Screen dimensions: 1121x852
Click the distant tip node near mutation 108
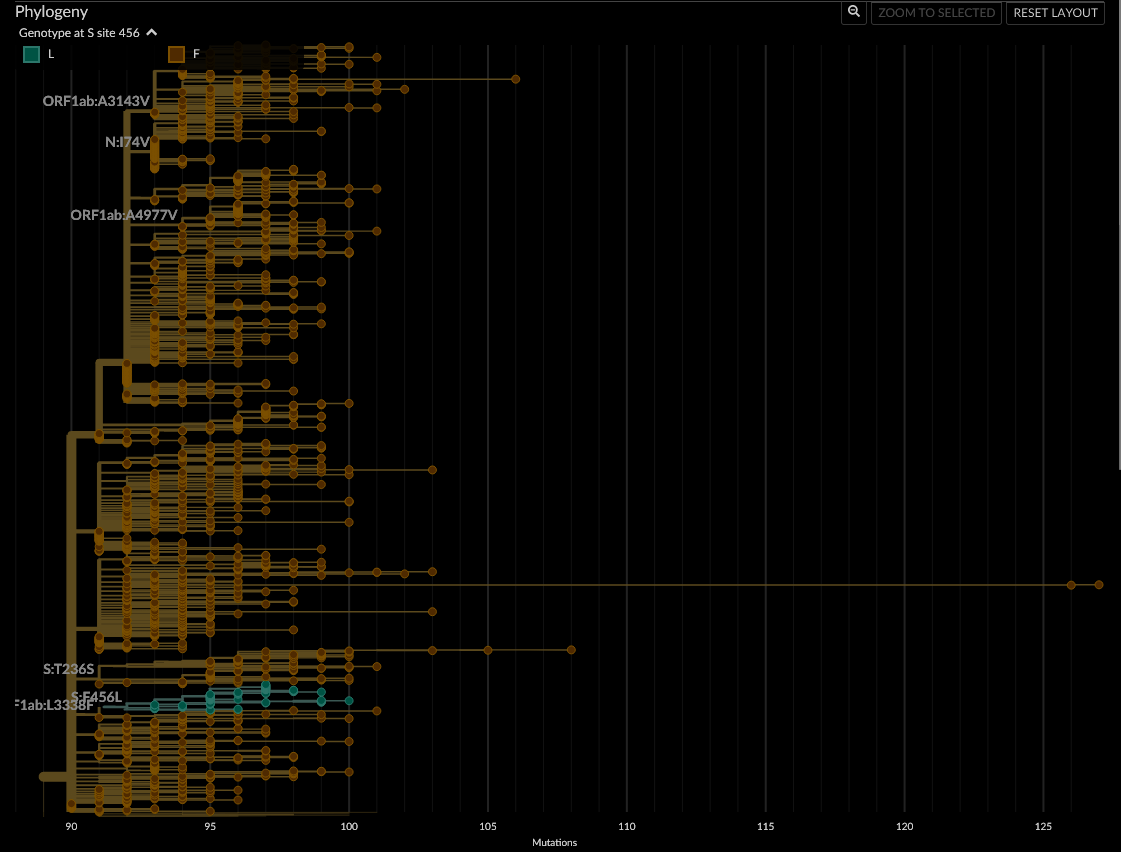tap(570, 649)
